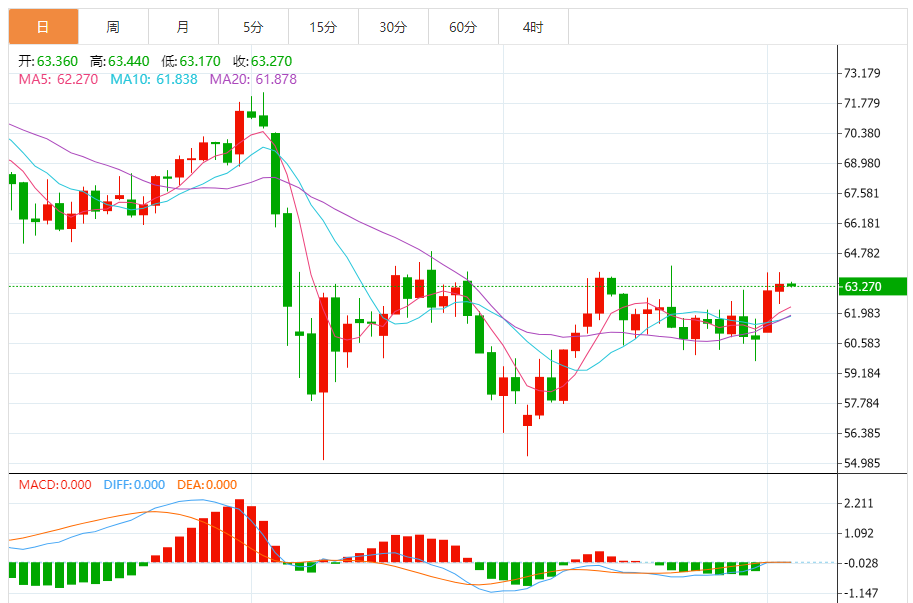Click the -1.147 MACD axis label
The height and width of the screenshot is (603, 913).
pos(861,594)
